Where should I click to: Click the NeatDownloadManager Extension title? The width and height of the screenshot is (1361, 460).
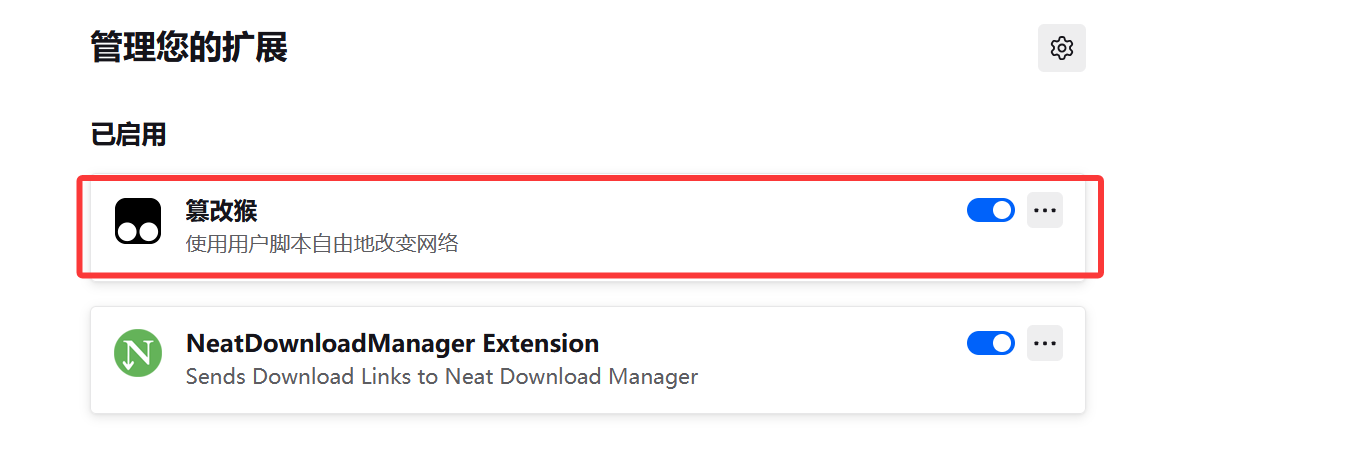coord(392,343)
